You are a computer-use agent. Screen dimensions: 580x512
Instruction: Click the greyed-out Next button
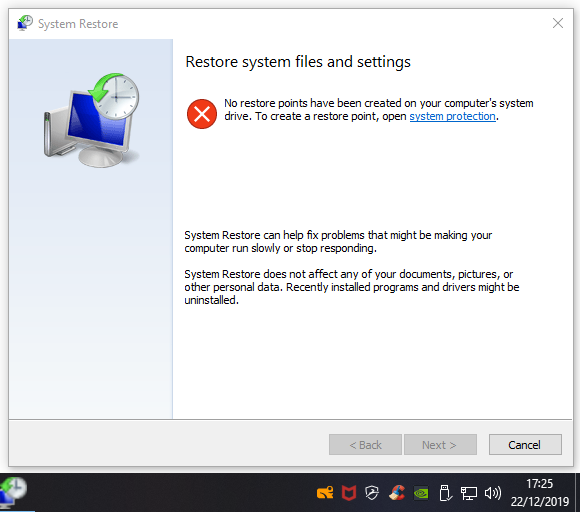tap(440, 445)
